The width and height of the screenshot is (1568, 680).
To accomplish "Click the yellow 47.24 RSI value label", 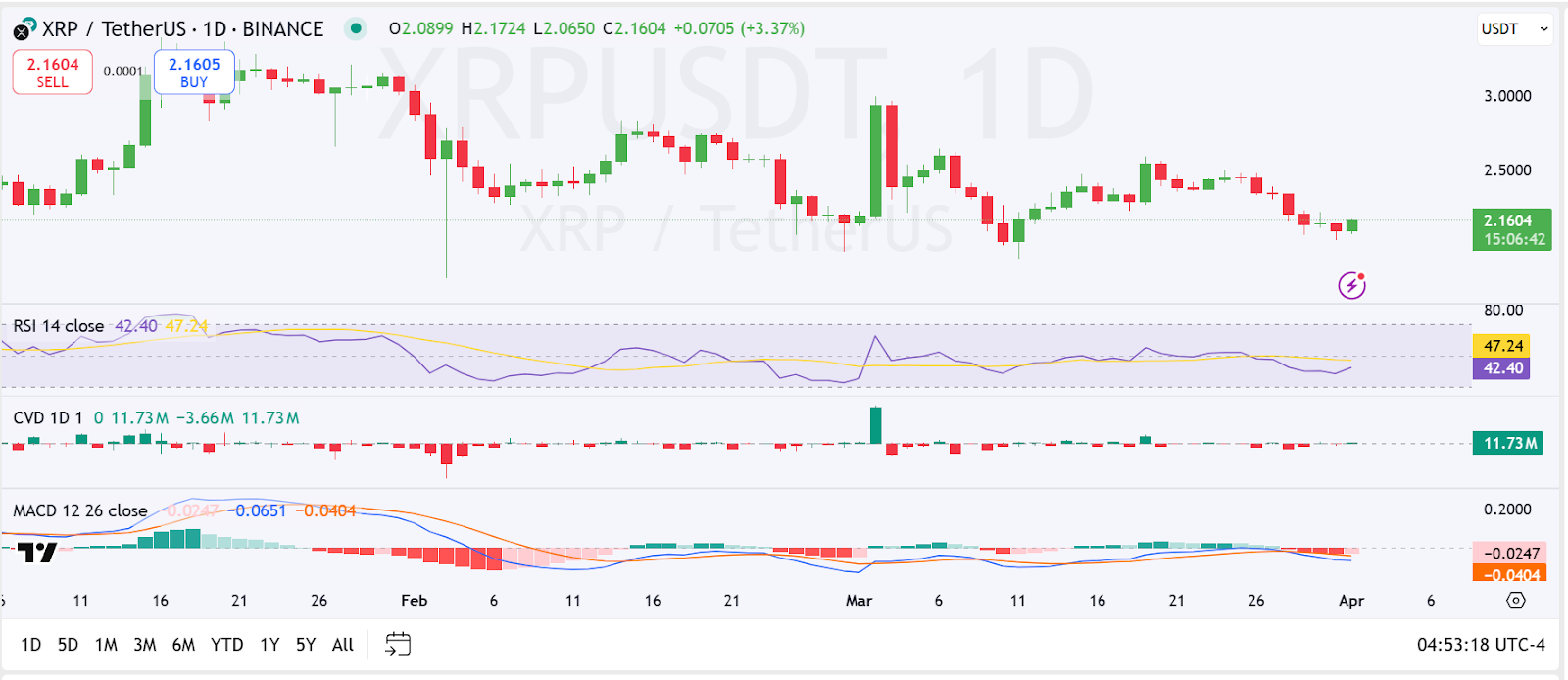I will pos(1502,346).
